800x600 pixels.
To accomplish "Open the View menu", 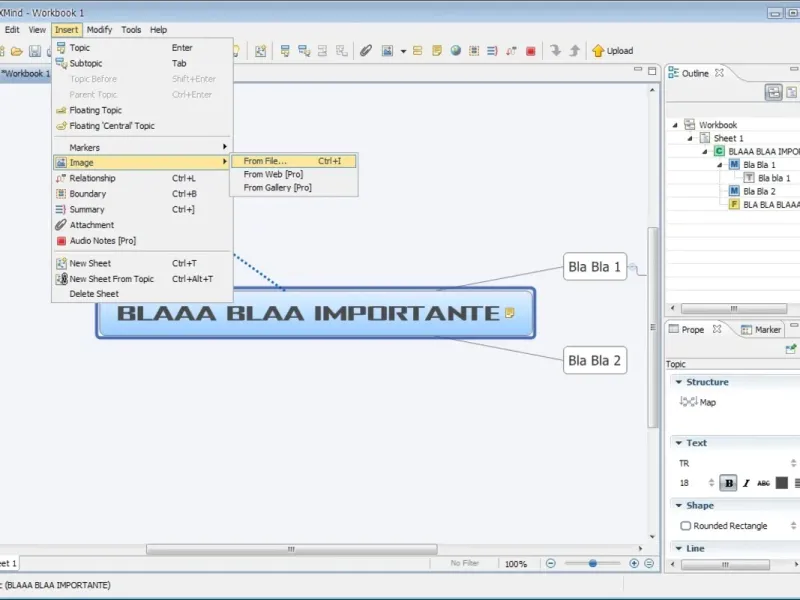I will pyautogui.click(x=37, y=30).
